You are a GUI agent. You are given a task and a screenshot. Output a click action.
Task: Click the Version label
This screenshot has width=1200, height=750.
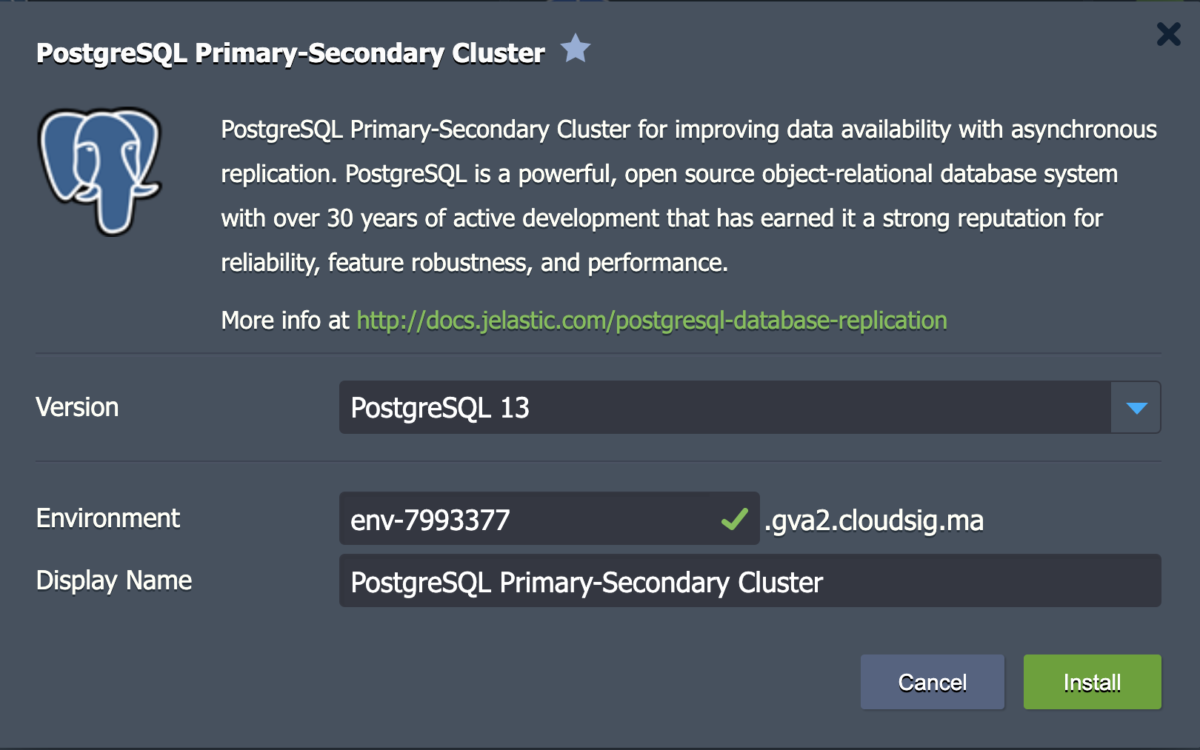(x=77, y=407)
